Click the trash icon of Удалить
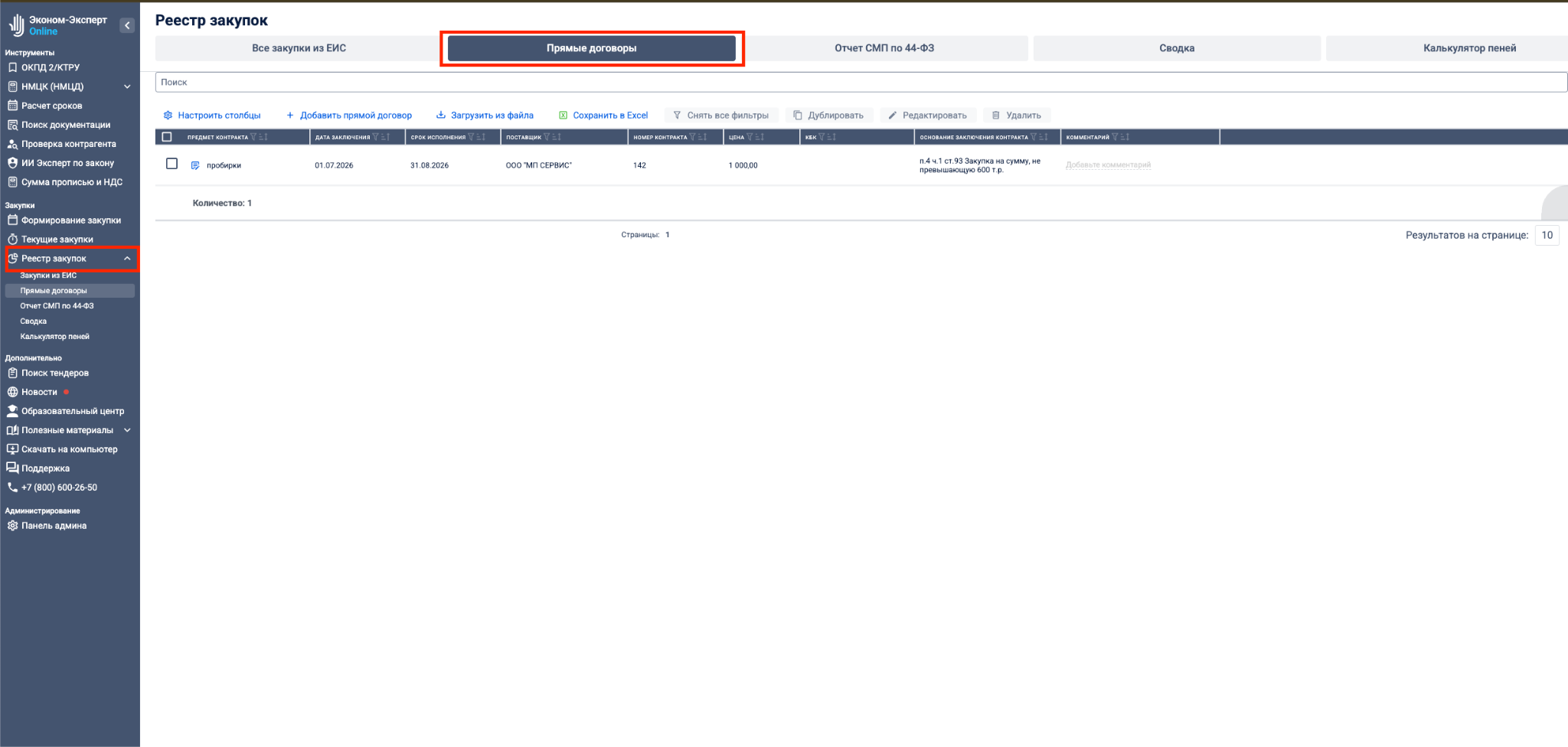This screenshot has height=747, width=1568. [x=995, y=116]
